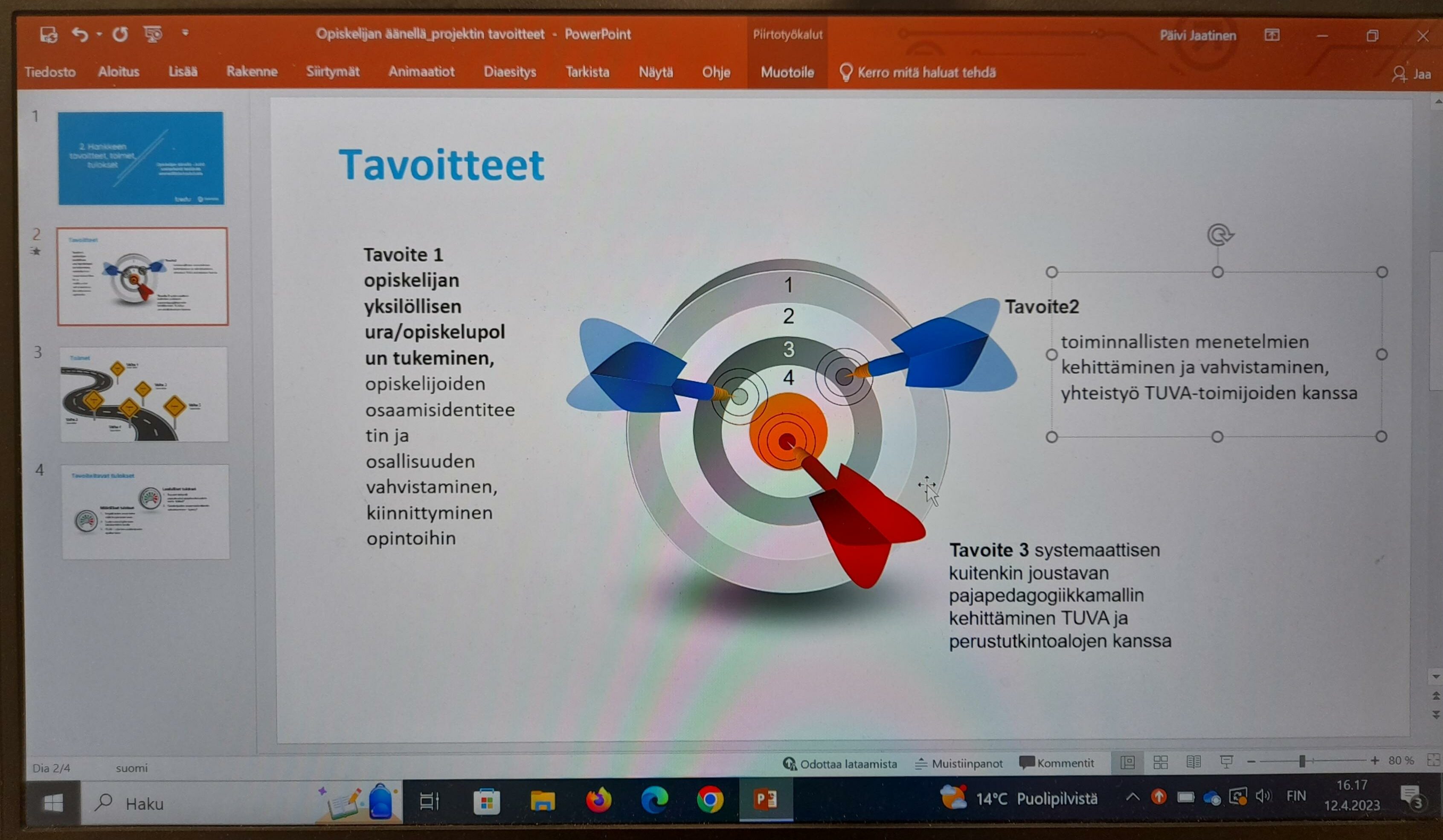Click the suomi language indicator
This screenshot has width=1443, height=840.
point(131,768)
